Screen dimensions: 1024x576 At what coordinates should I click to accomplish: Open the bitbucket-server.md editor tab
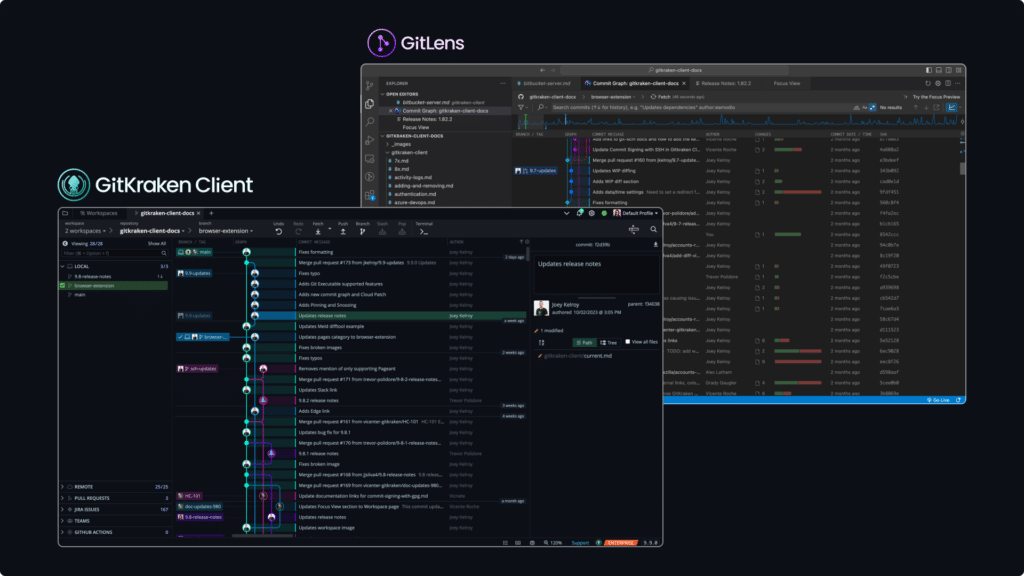(x=544, y=84)
